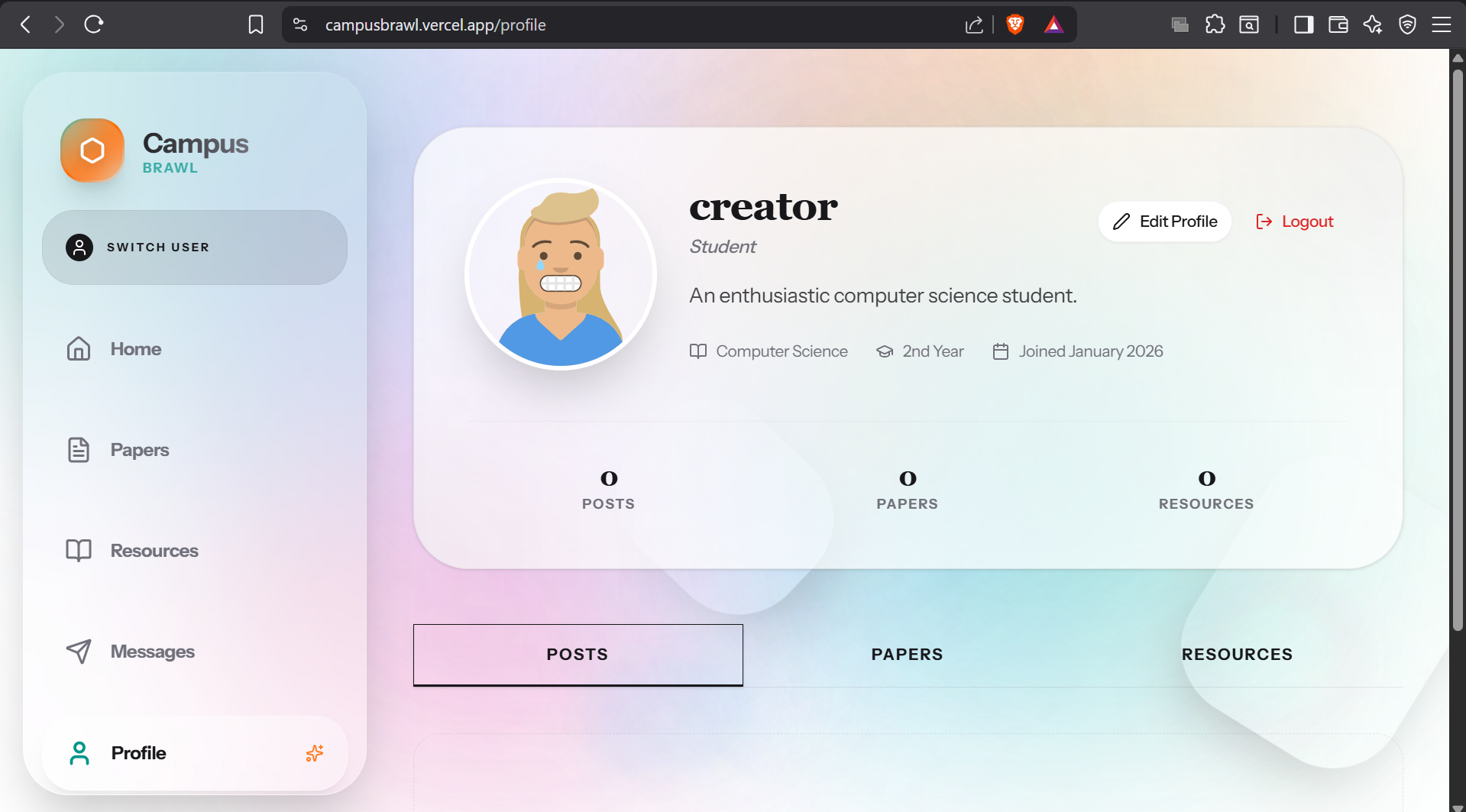
Task: Click the RESOURCES count stat
Action: pyautogui.click(x=1206, y=490)
